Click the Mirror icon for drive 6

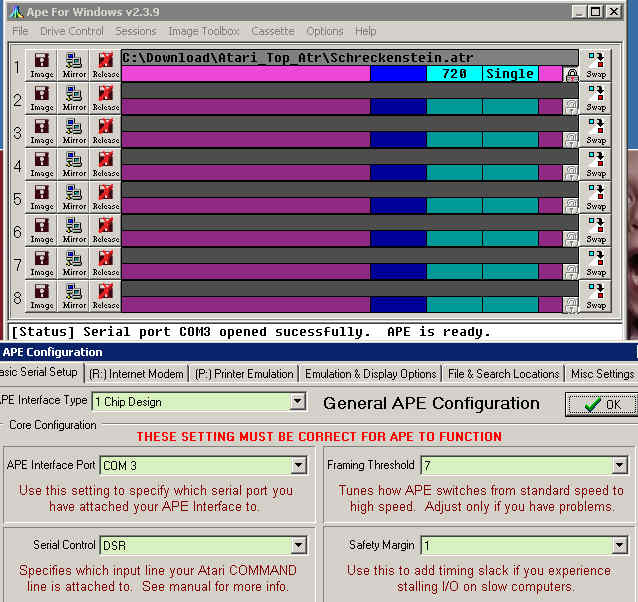[73, 230]
